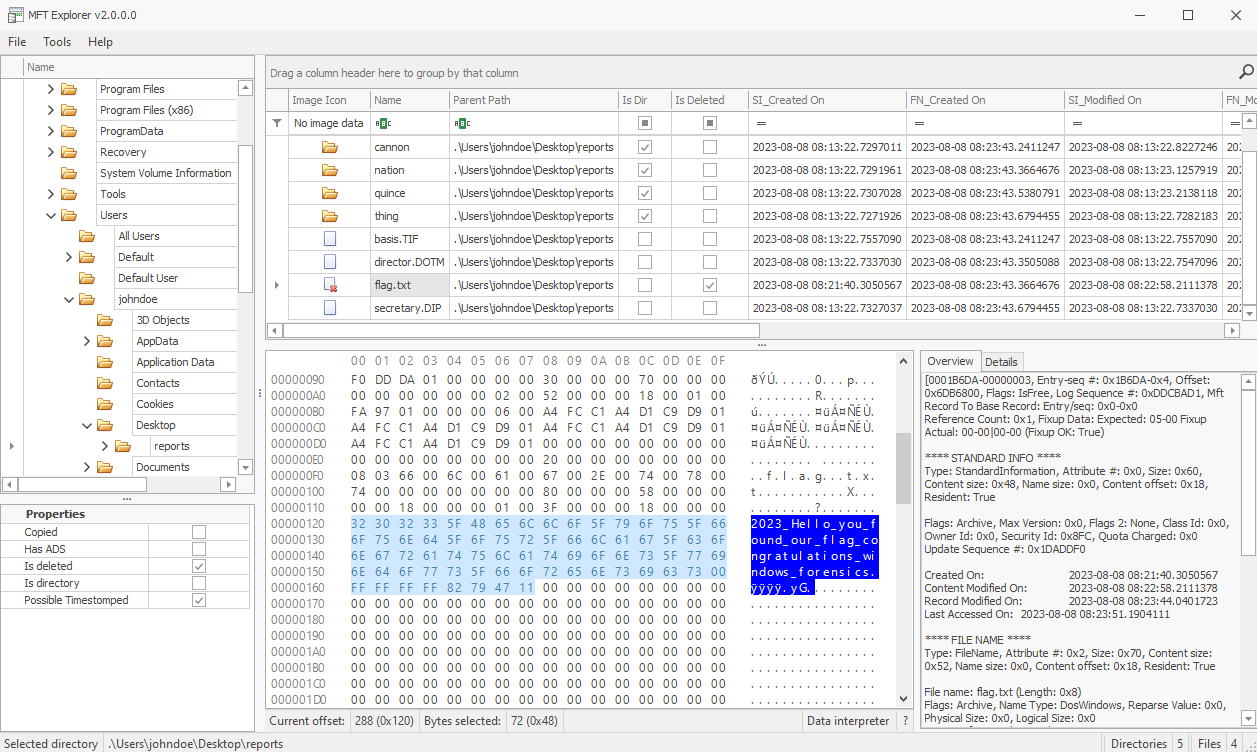Click the johndoe folder icon in tree
Screen dimensions: 1257x752
[x=87, y=299]
